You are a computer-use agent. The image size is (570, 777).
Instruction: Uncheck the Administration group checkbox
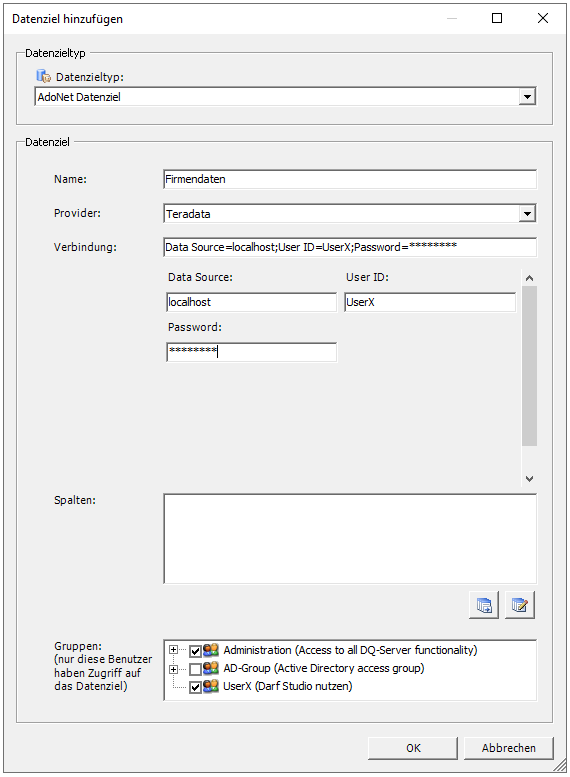[195, 651]
